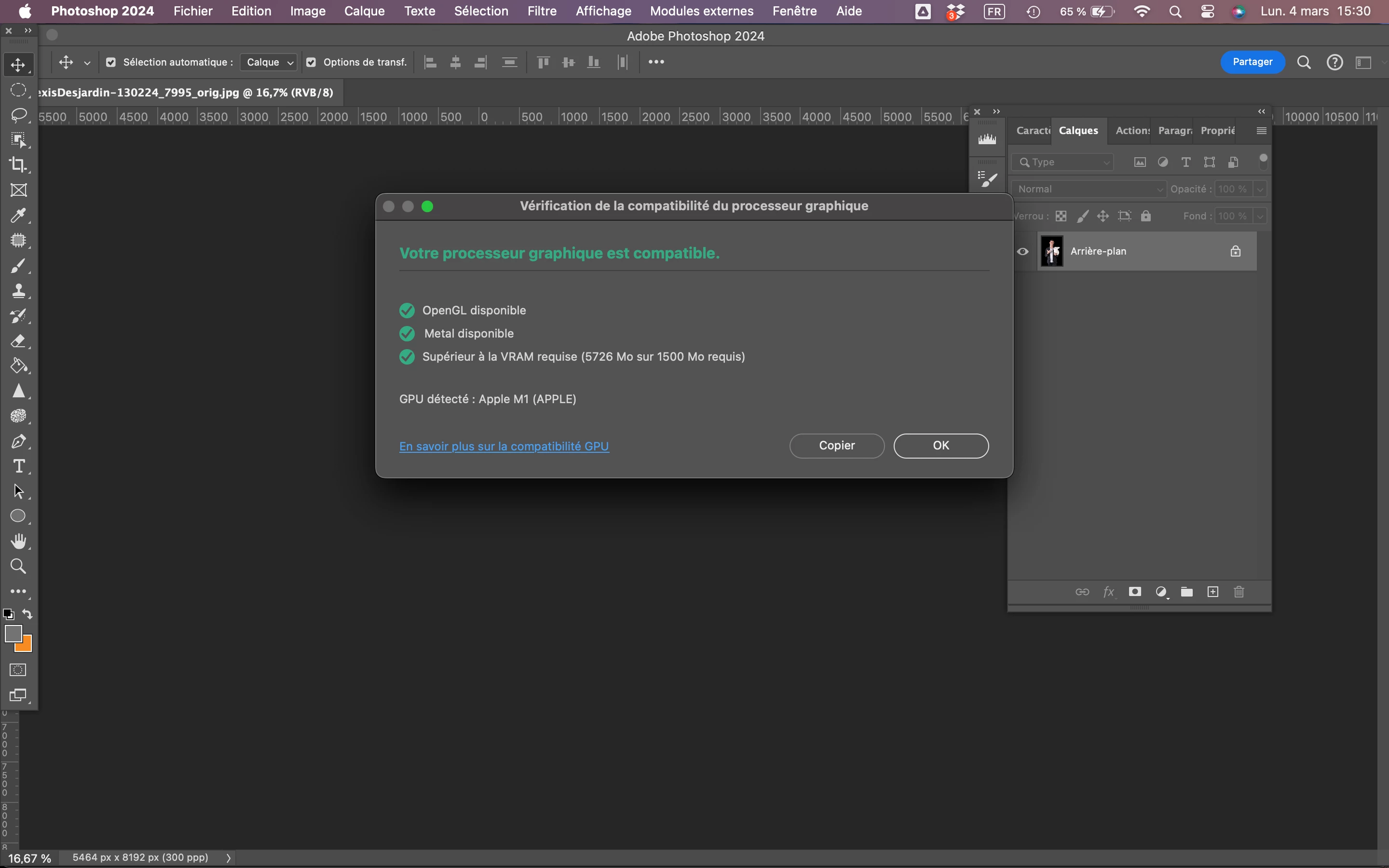Click the OK button

940,446
